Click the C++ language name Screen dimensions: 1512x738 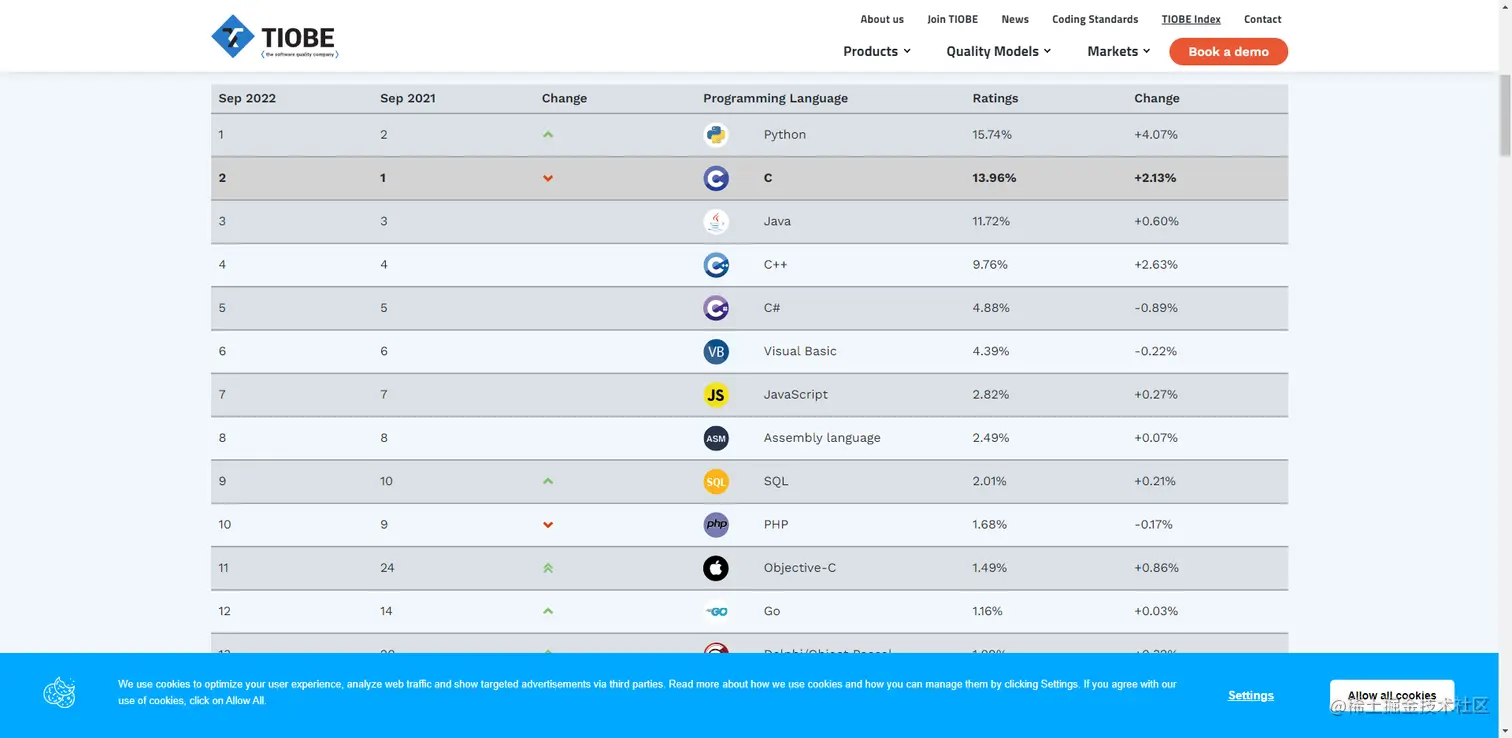[776, 265]
